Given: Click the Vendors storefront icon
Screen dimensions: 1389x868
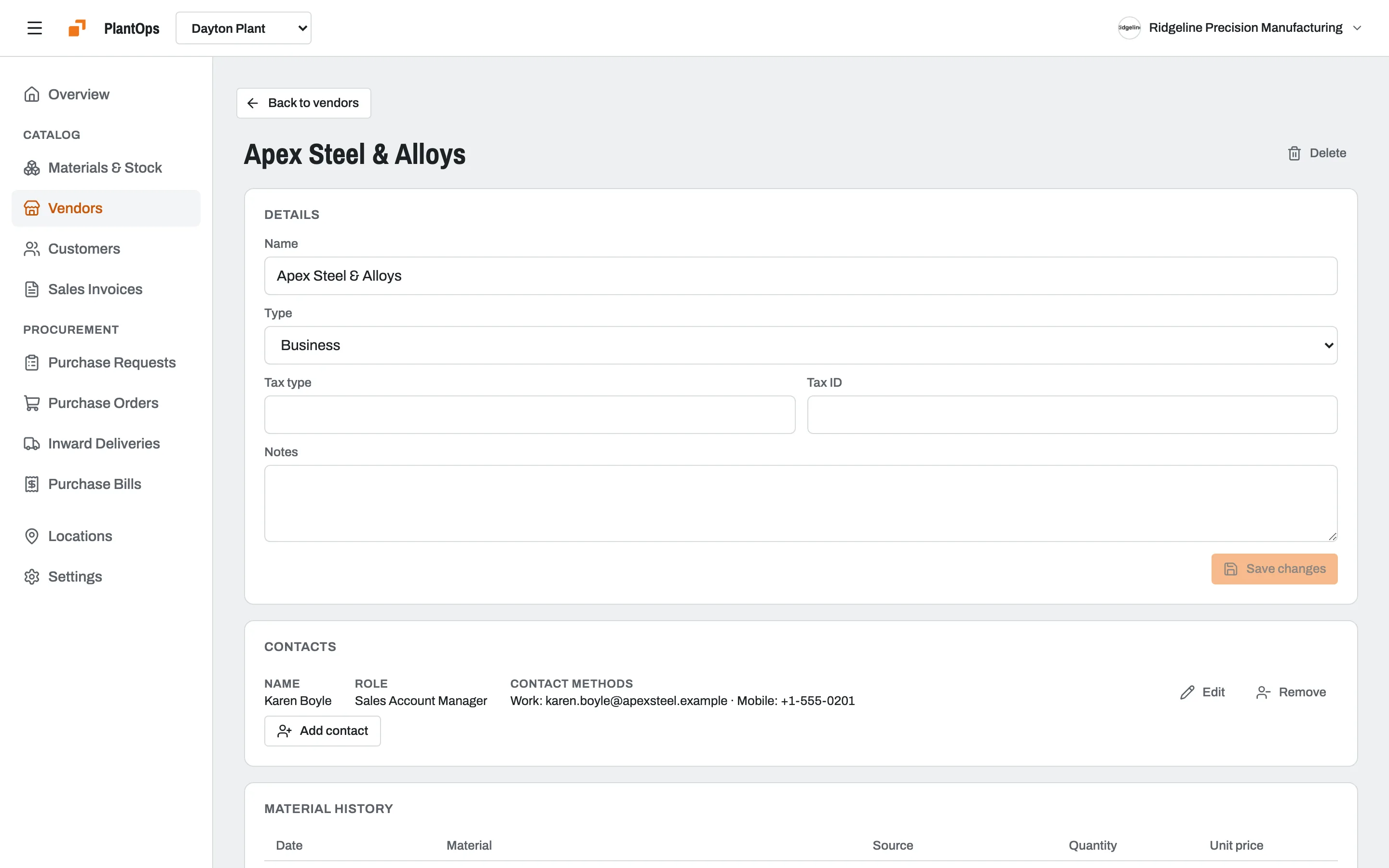Looking at the screenshot, I should [x=31, y=208].
